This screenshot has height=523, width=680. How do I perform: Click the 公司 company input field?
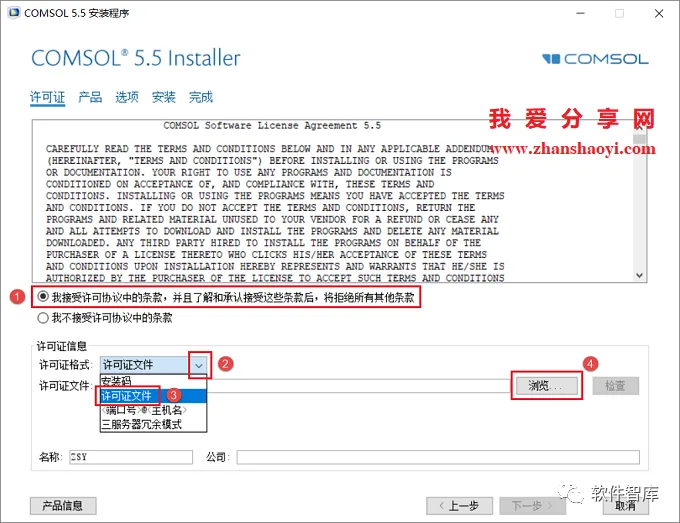(x=438, y=457)
